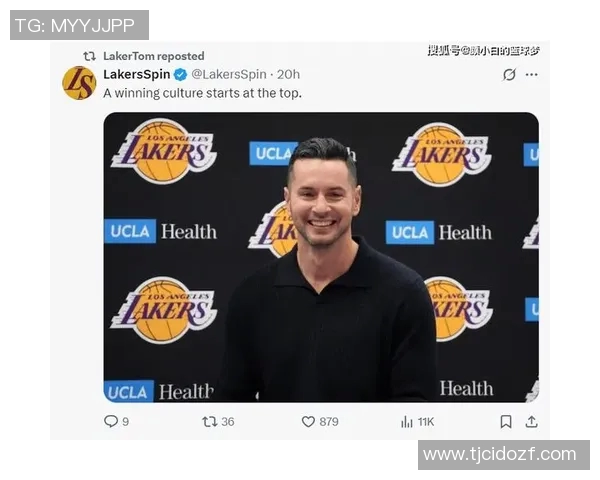Click the Grok circle-slash icon
The height and width of the screenshot is (480, 600).
[509, 74]
